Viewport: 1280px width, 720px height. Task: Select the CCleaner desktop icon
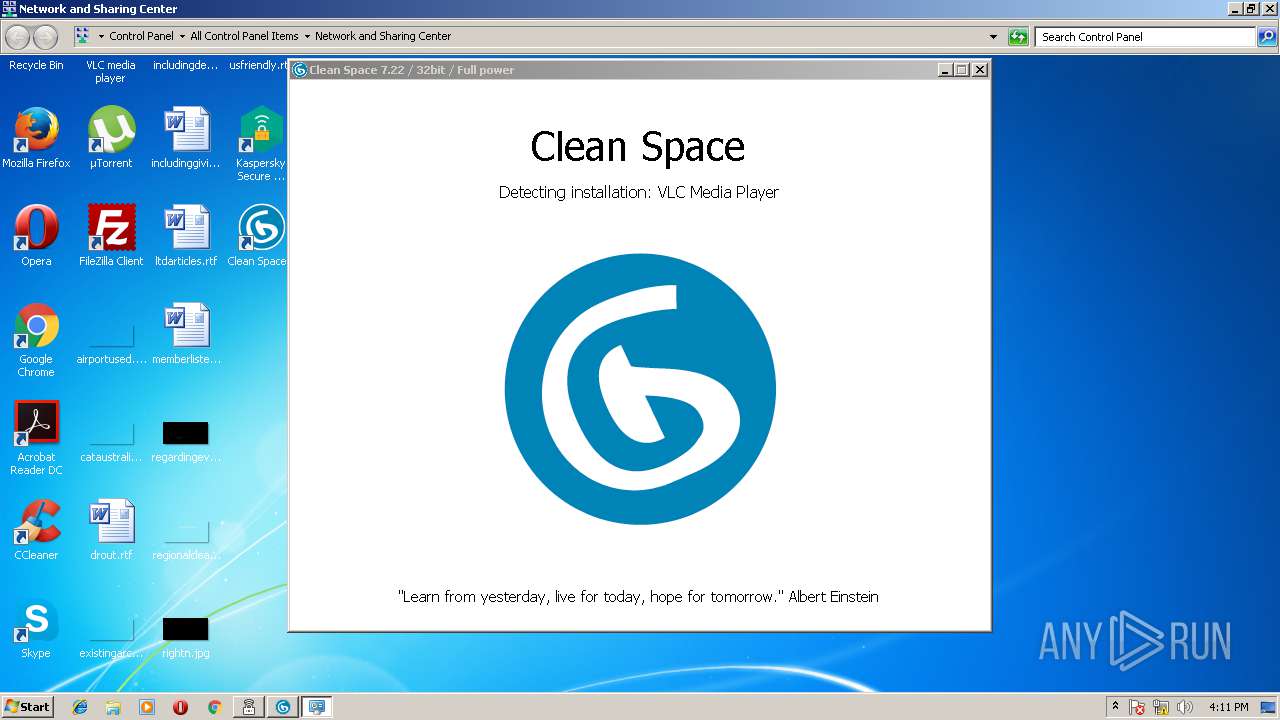click(36, 530)
